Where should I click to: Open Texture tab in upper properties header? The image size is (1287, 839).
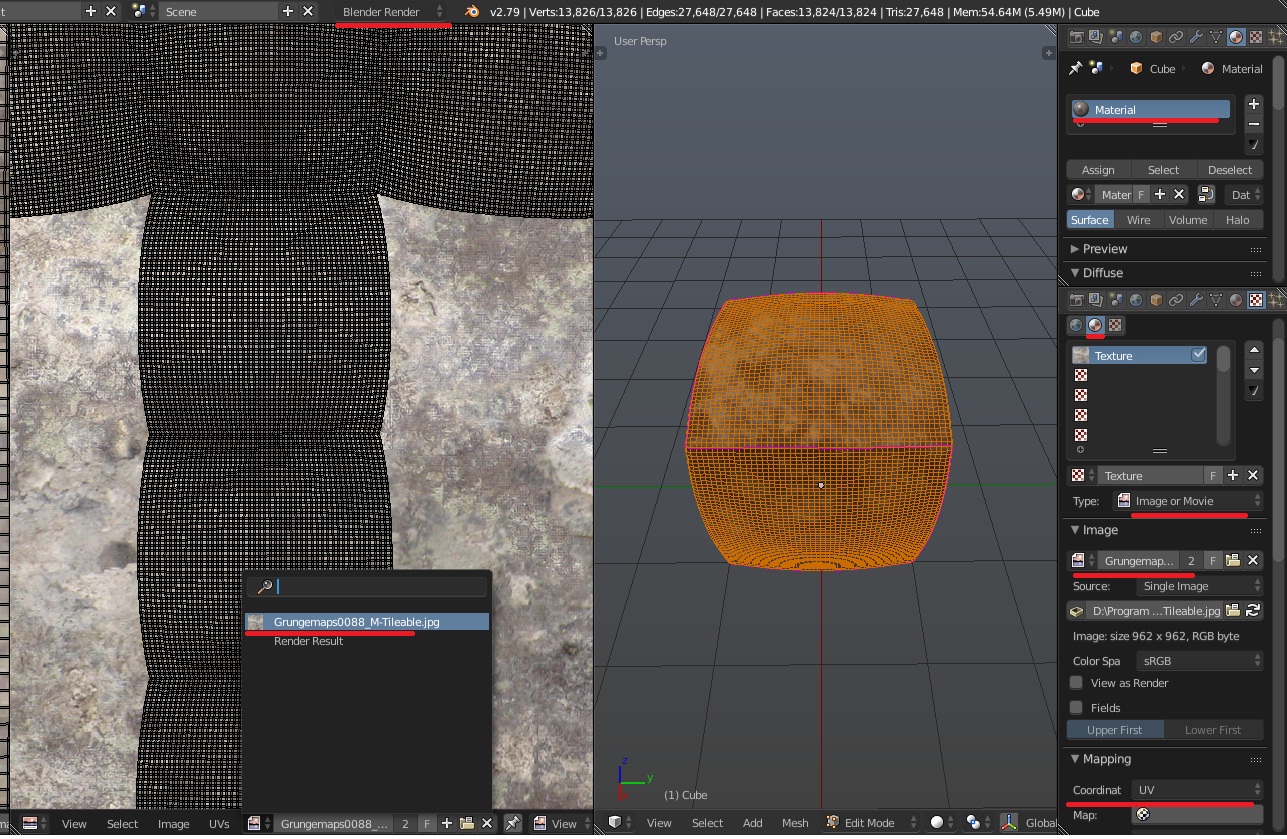(x=1256, y=37)
